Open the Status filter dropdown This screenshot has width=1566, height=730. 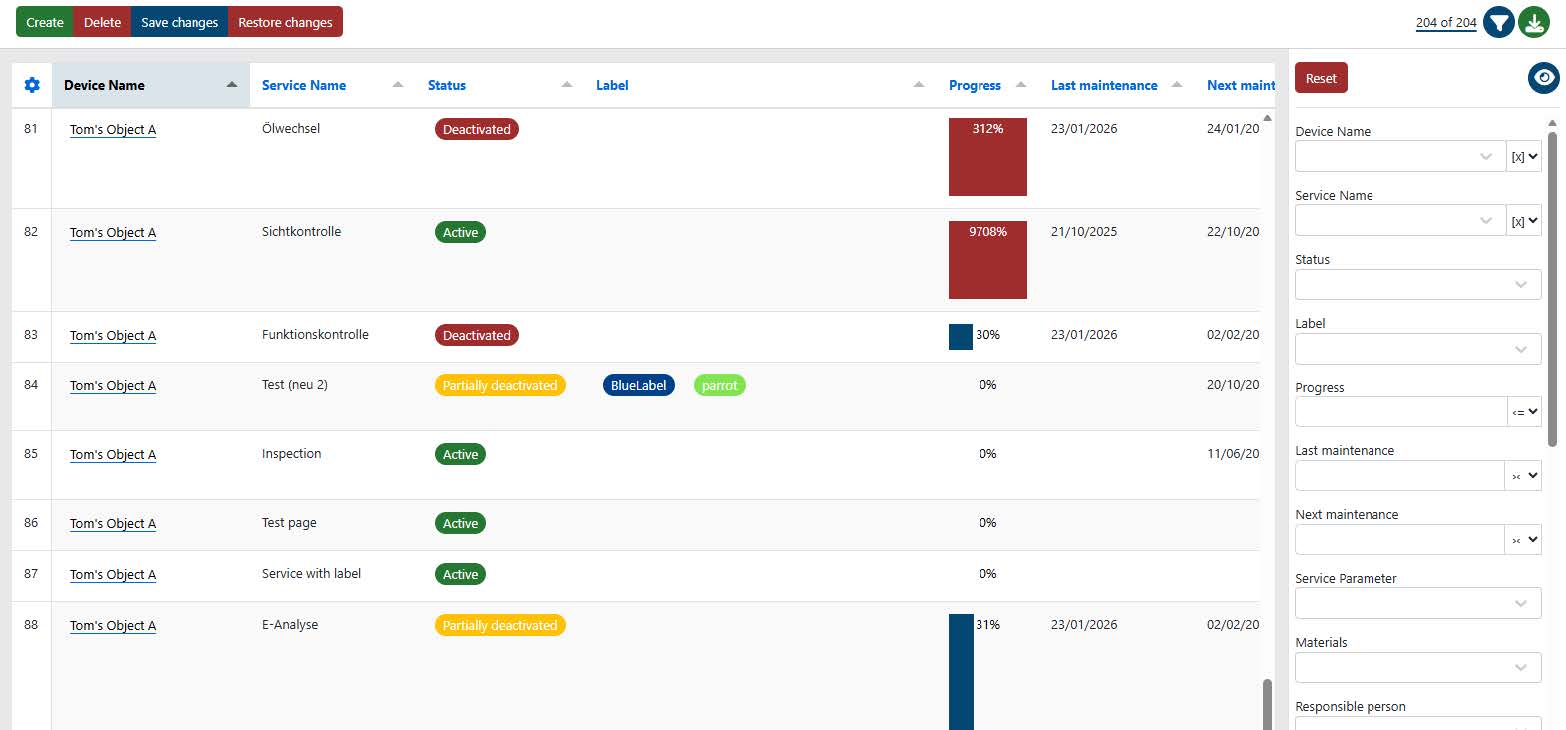1417,284
